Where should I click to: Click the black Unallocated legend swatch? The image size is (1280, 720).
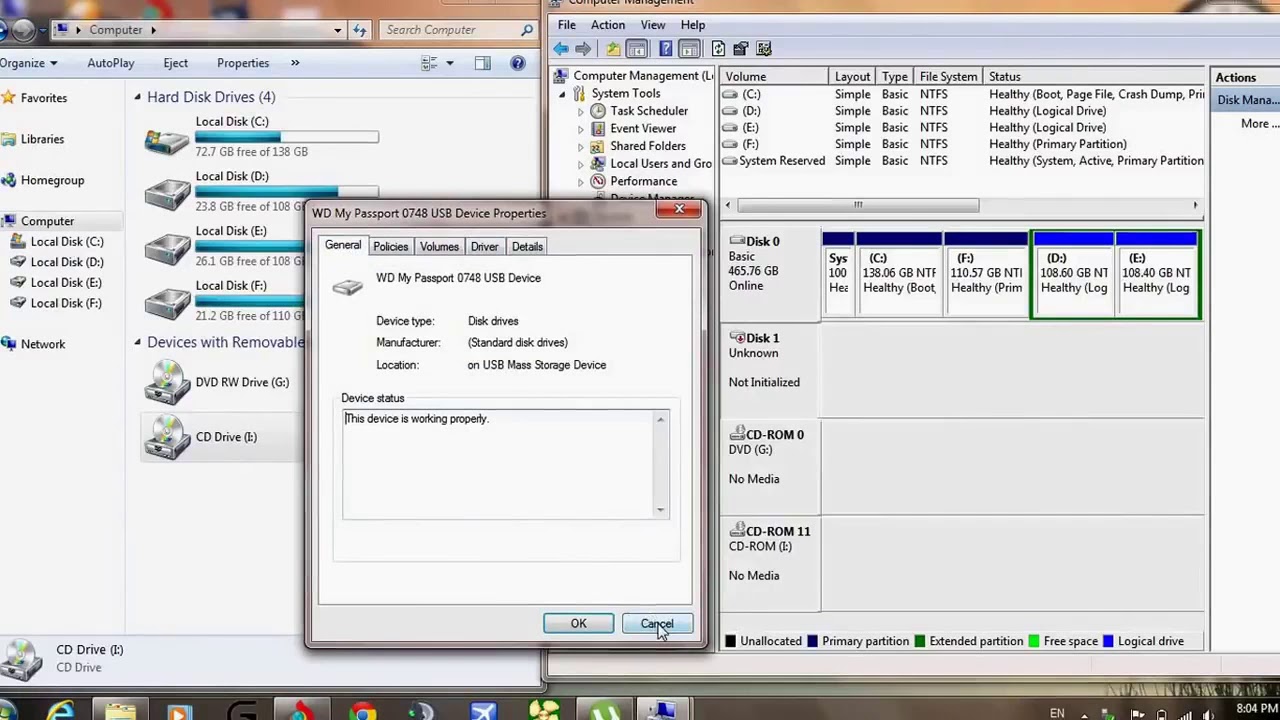(x=730, y=641)
